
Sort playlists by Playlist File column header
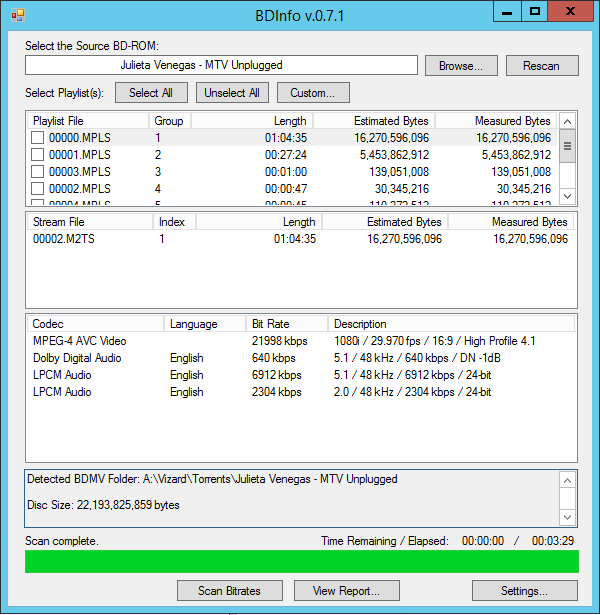point(88,121)
